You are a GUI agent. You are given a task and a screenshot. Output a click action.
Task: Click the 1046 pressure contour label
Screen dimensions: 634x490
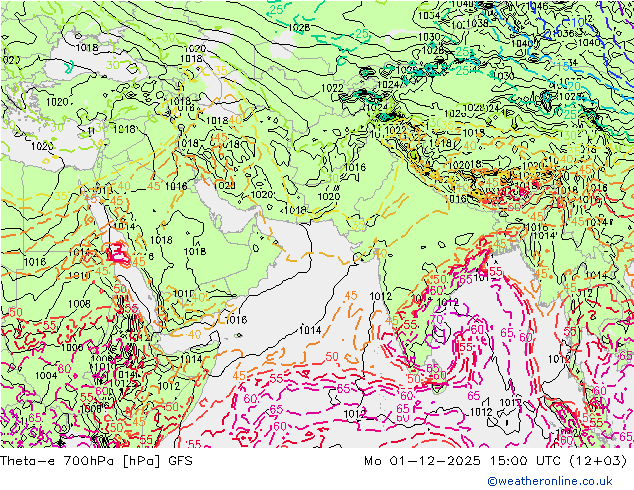(537, 6)
